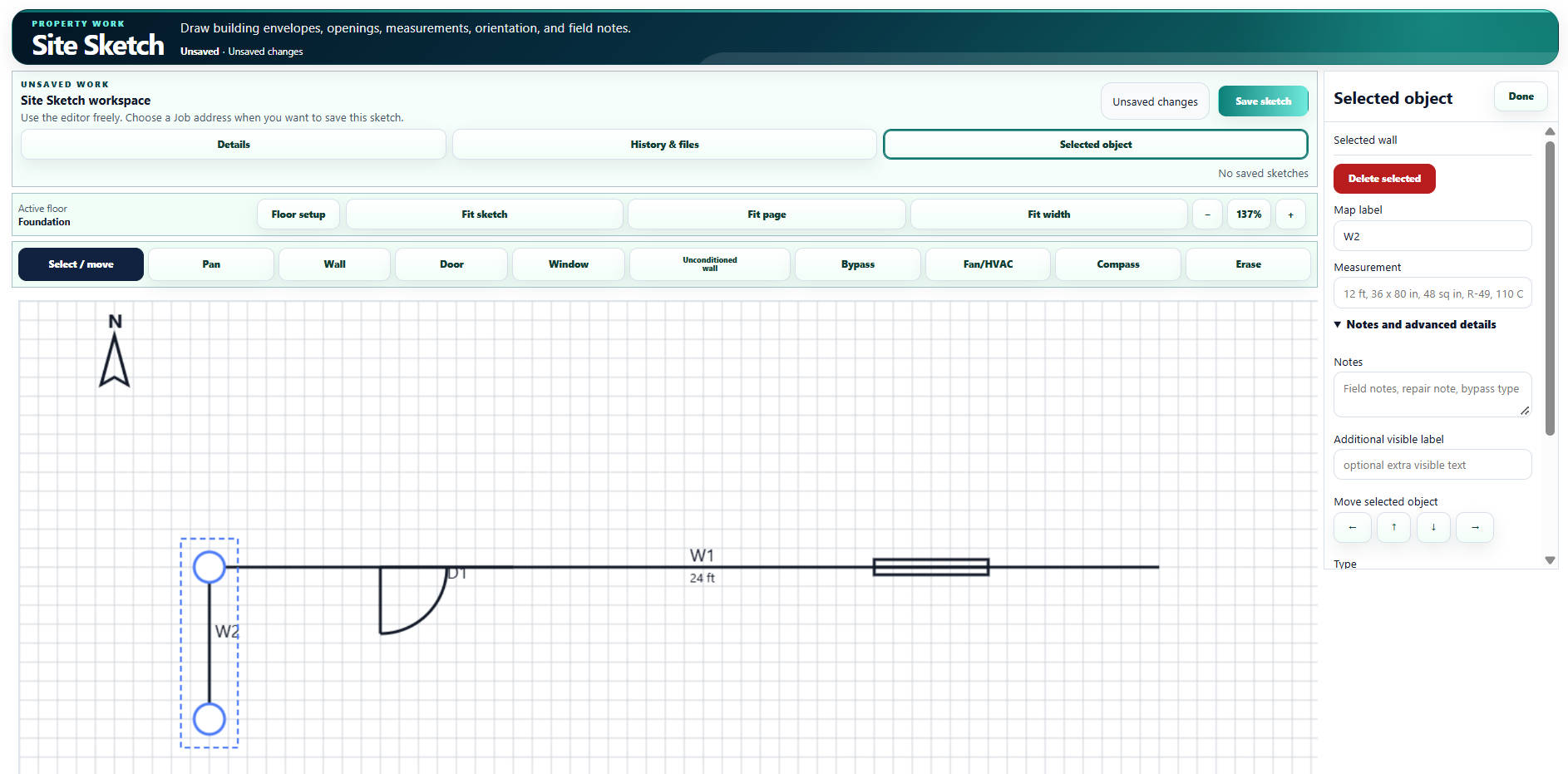Click Fit page button
This screenshot has width=1568, height=774.
(767, 214)
